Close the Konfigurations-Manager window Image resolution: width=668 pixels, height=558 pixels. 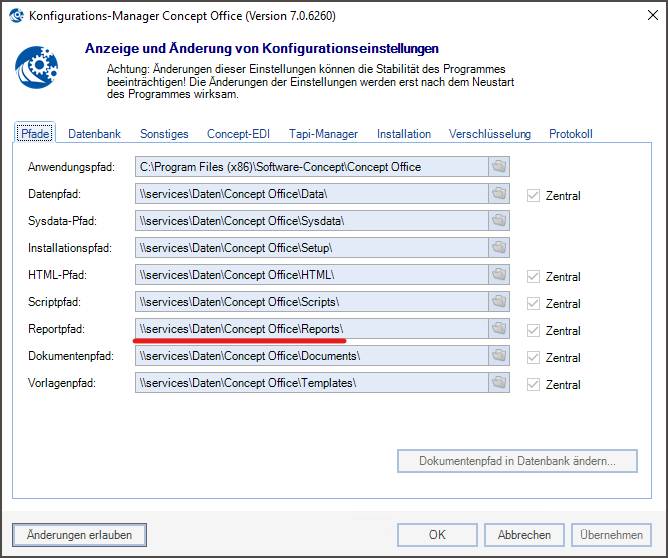(652, 16)
